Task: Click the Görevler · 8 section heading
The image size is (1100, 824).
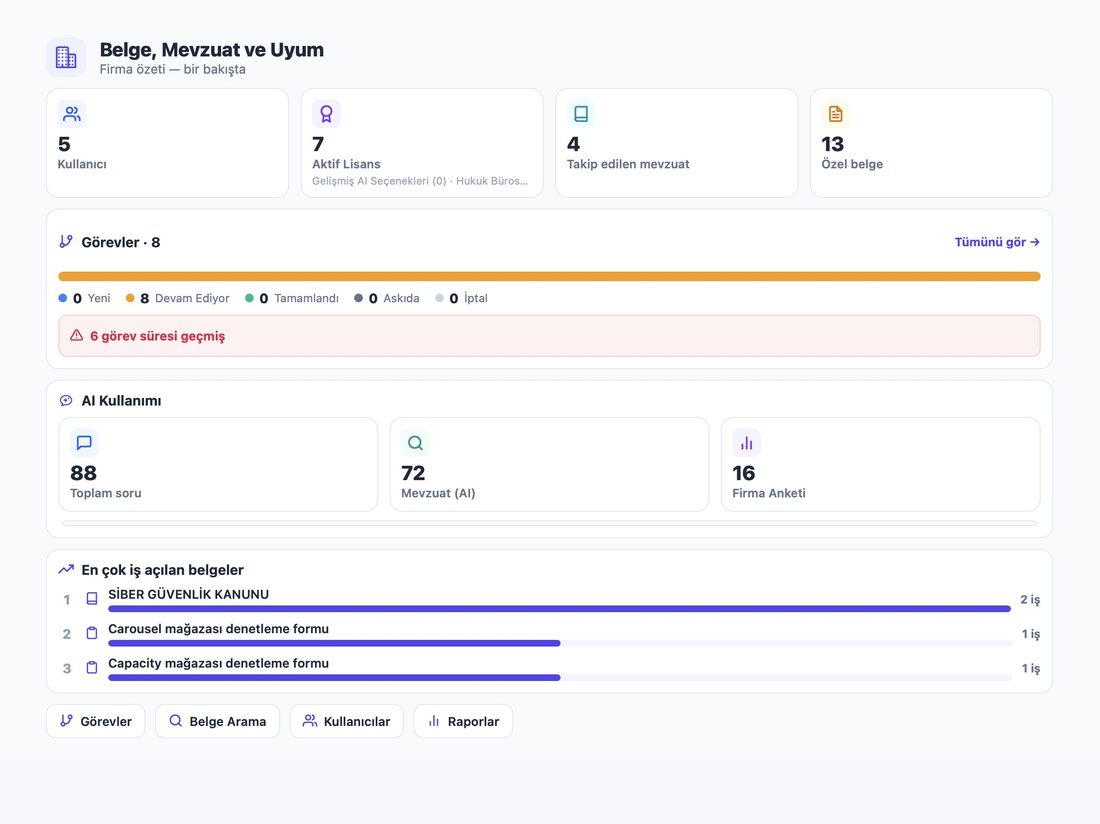Action: pos(121,242)
